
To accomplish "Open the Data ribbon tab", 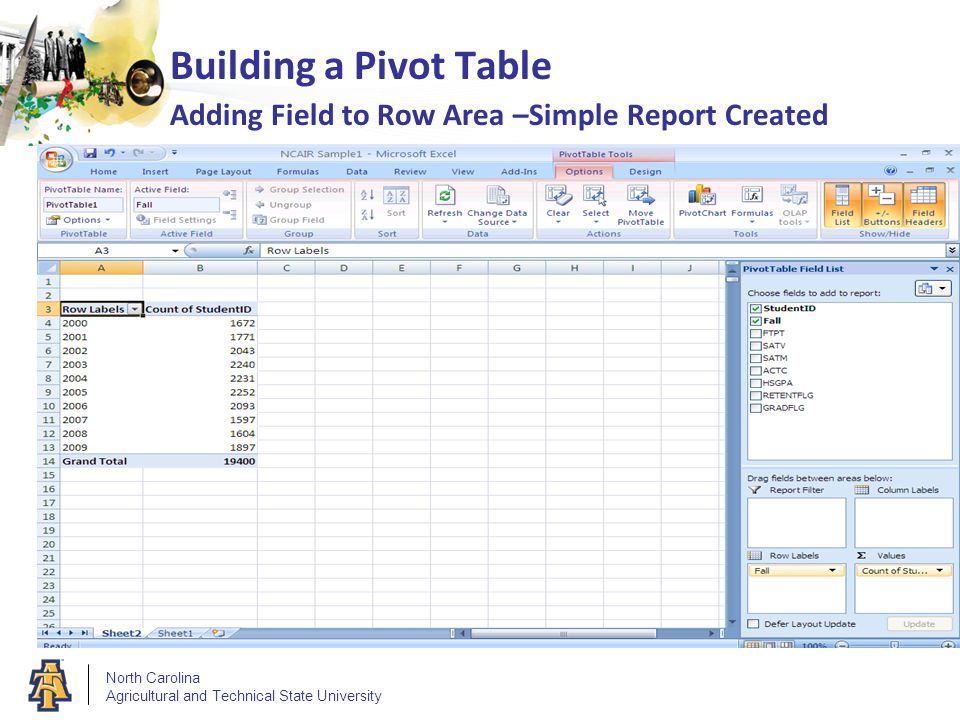I will [x=357, y=172].
